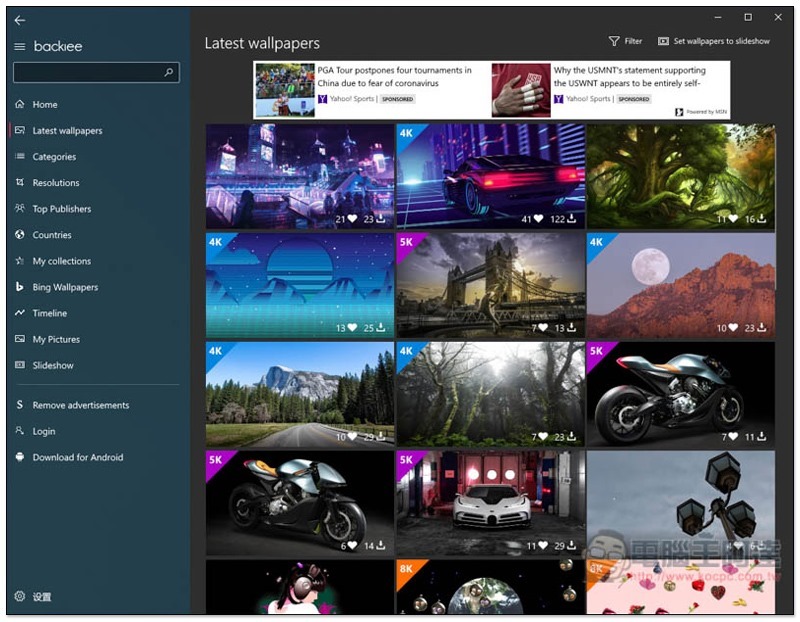Click Remove advertisements
800x622 pixels.
80,405
